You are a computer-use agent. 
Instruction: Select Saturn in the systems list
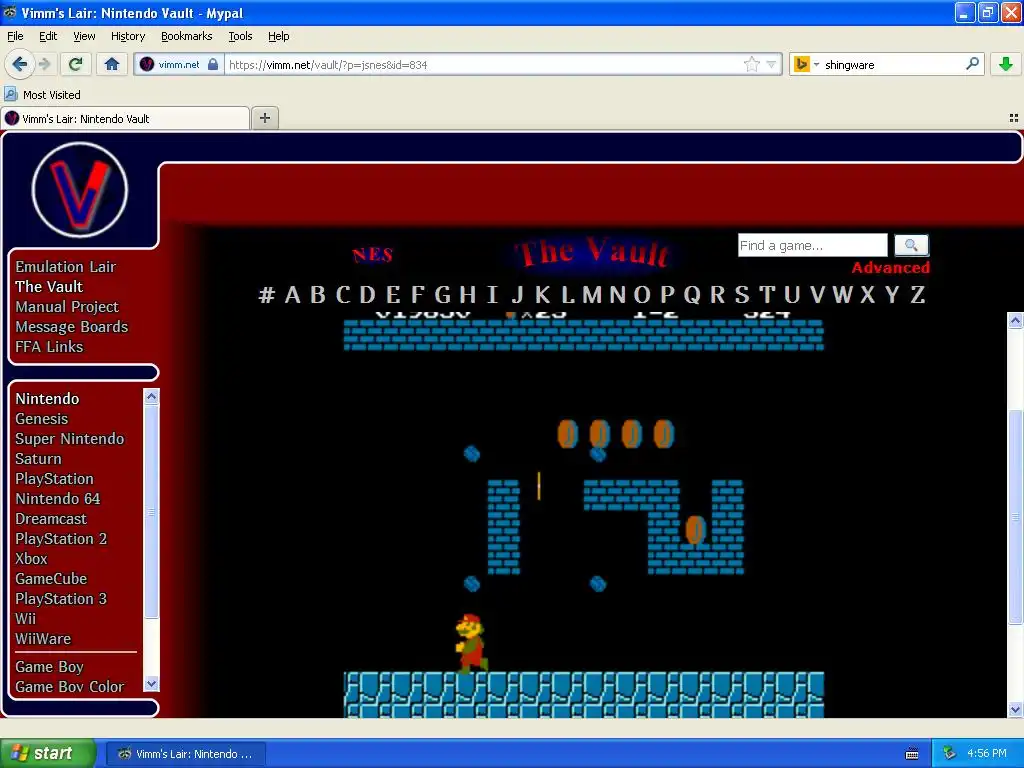(x=38, y=459)
